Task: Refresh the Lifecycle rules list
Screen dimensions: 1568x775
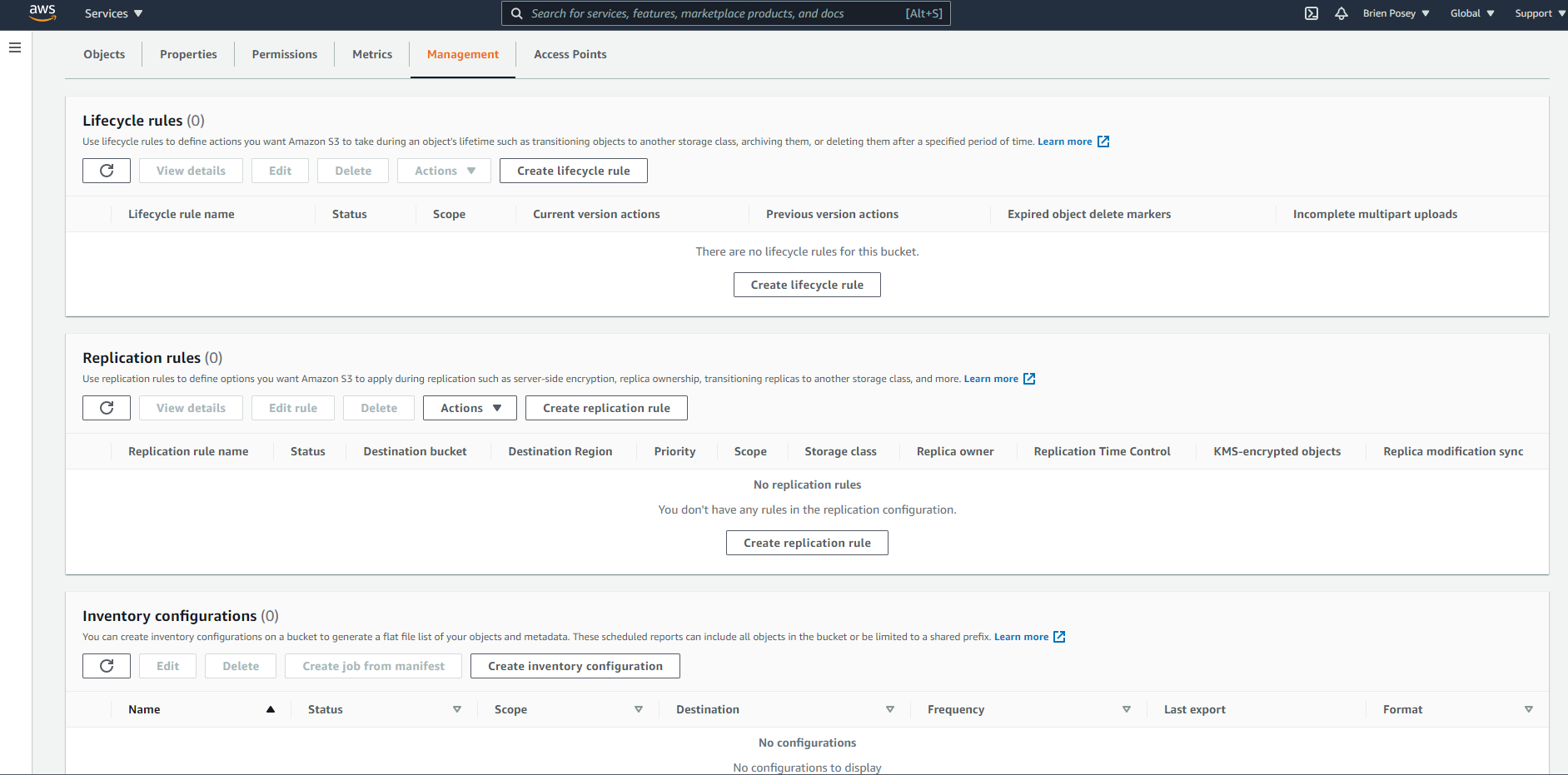Action: [x=107, y=171]
